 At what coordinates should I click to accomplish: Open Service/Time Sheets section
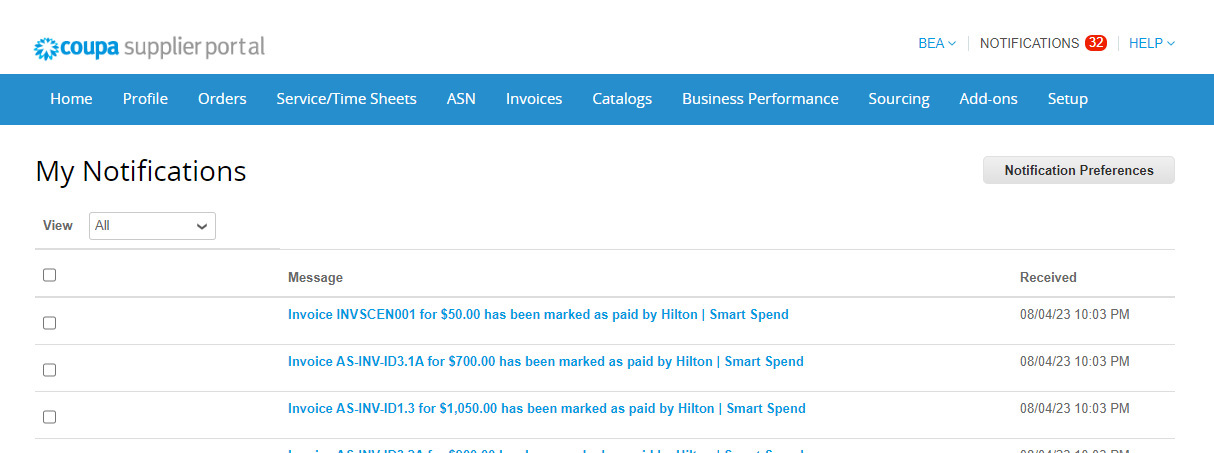346,99
